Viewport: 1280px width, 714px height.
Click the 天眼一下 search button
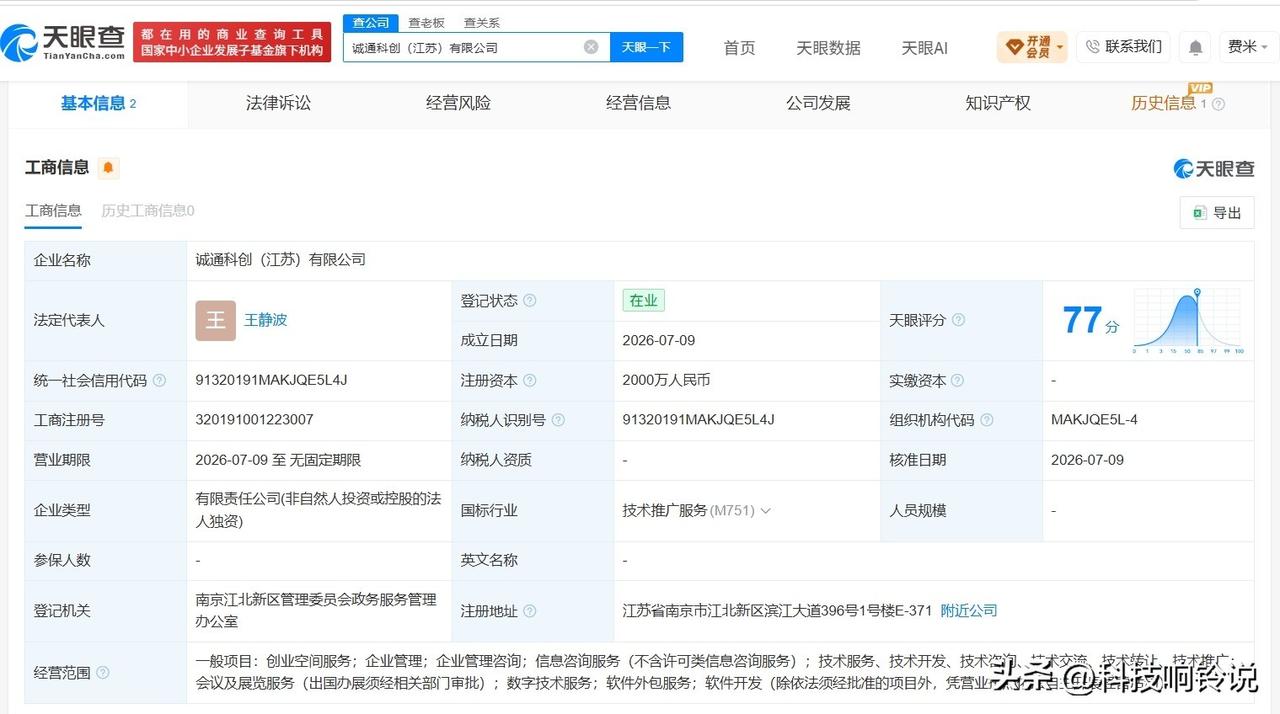[646, 47]
